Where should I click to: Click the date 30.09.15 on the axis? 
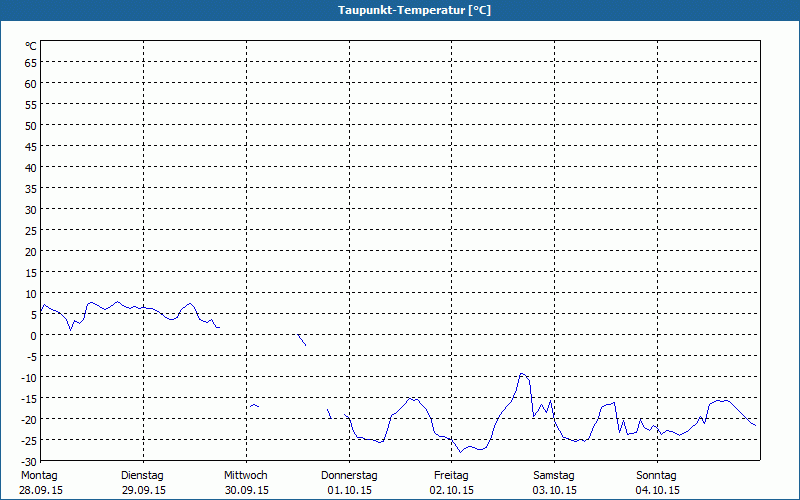coord(246,490)
